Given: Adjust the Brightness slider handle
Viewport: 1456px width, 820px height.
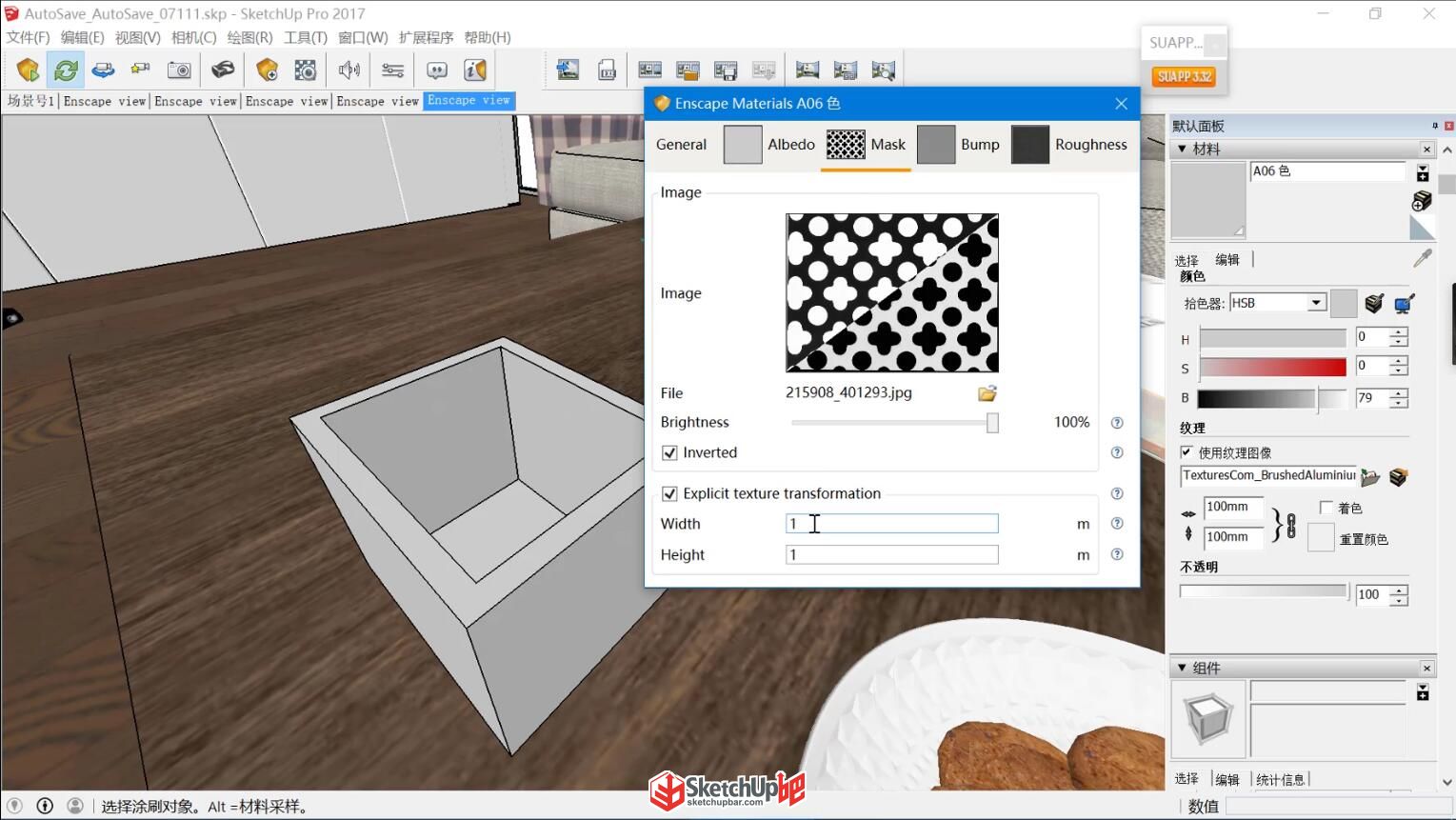Looking at the screenshot, I should [x=992, y=423].
